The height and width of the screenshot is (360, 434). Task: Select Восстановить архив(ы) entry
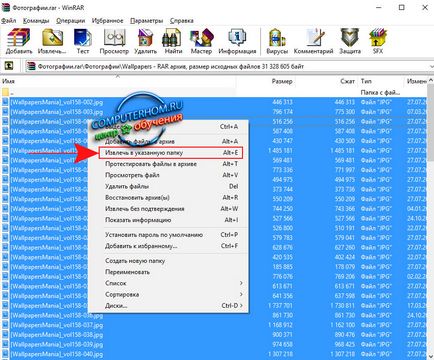[x=168, y=198]
